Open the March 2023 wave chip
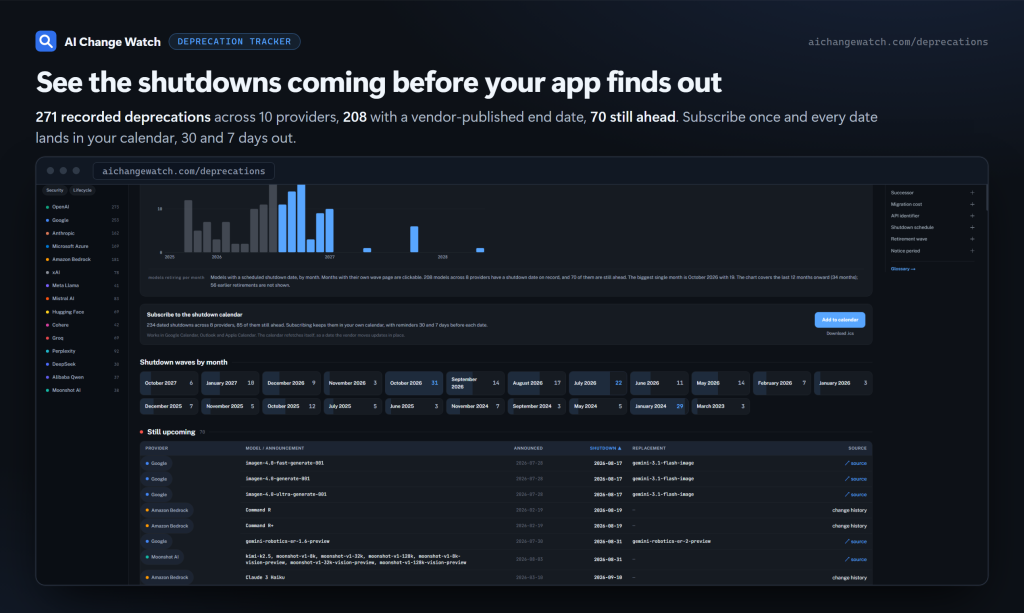1024x613 pixels. coord(721,406)
